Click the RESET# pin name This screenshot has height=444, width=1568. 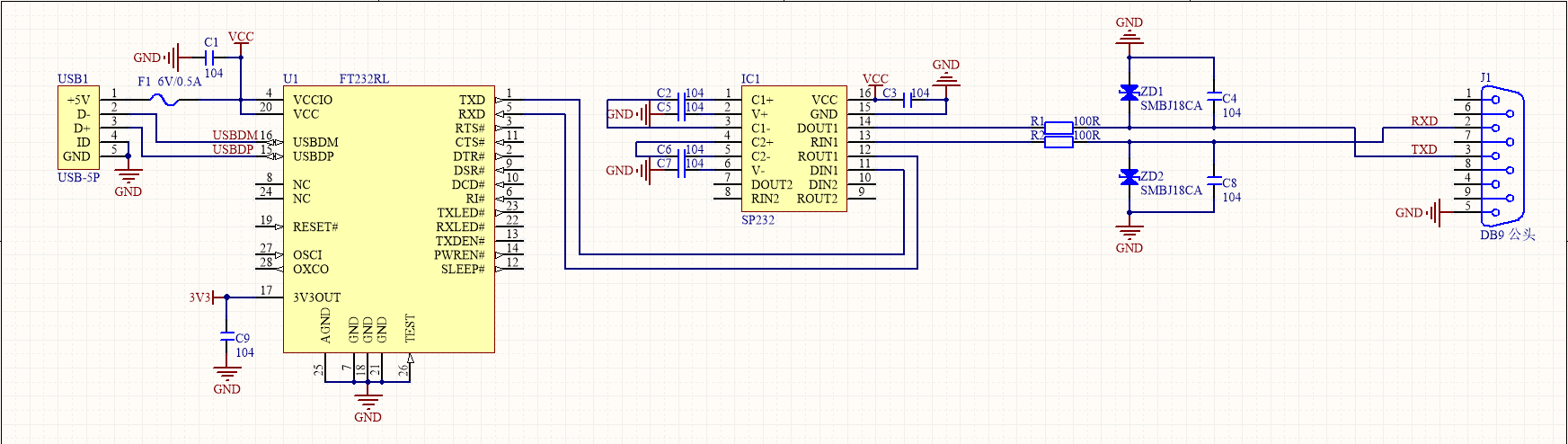(315, 226)
